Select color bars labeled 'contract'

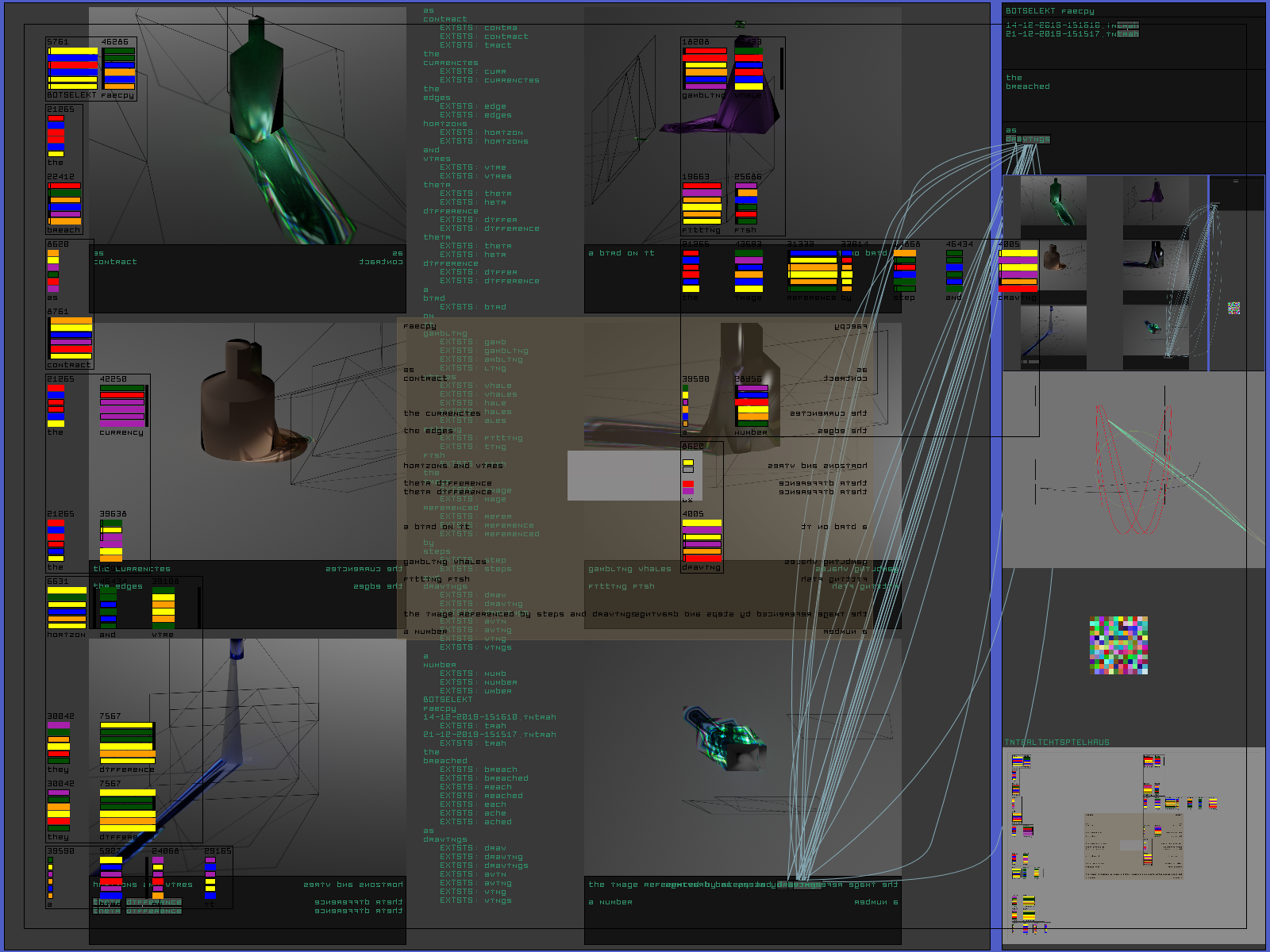[x=71, y=339]
